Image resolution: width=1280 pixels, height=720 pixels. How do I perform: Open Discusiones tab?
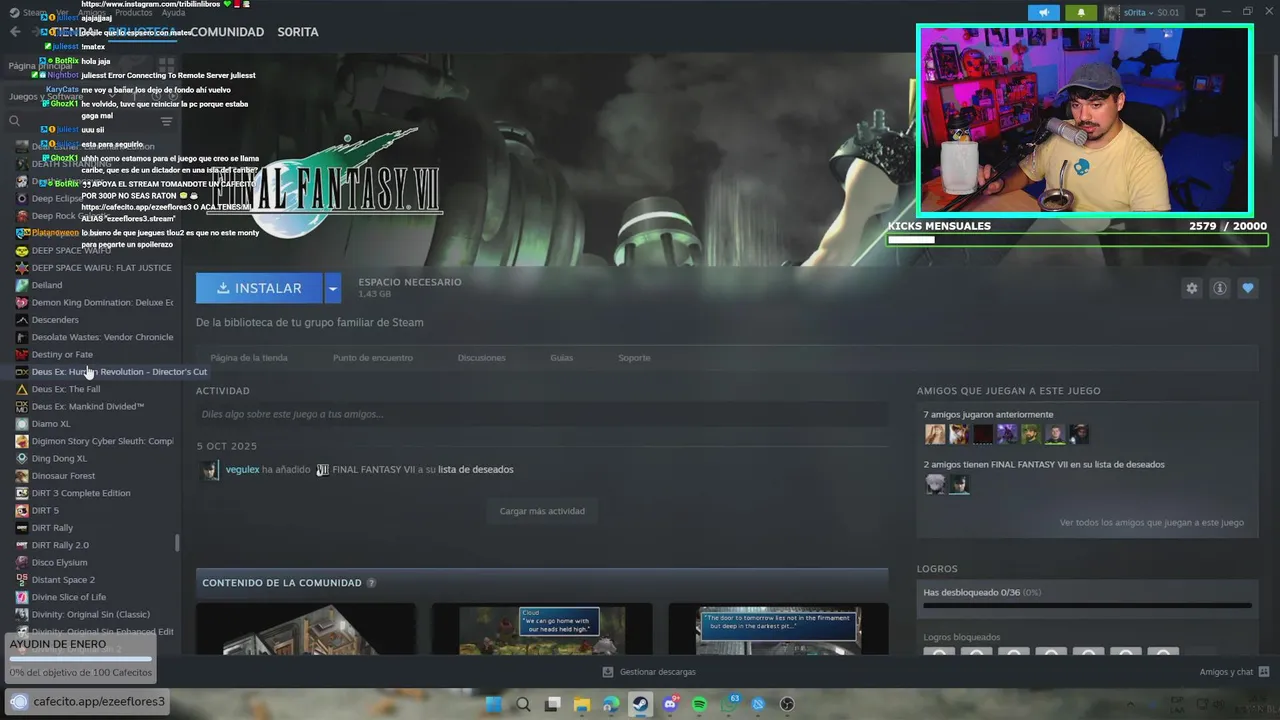click(x=481, y=358)
